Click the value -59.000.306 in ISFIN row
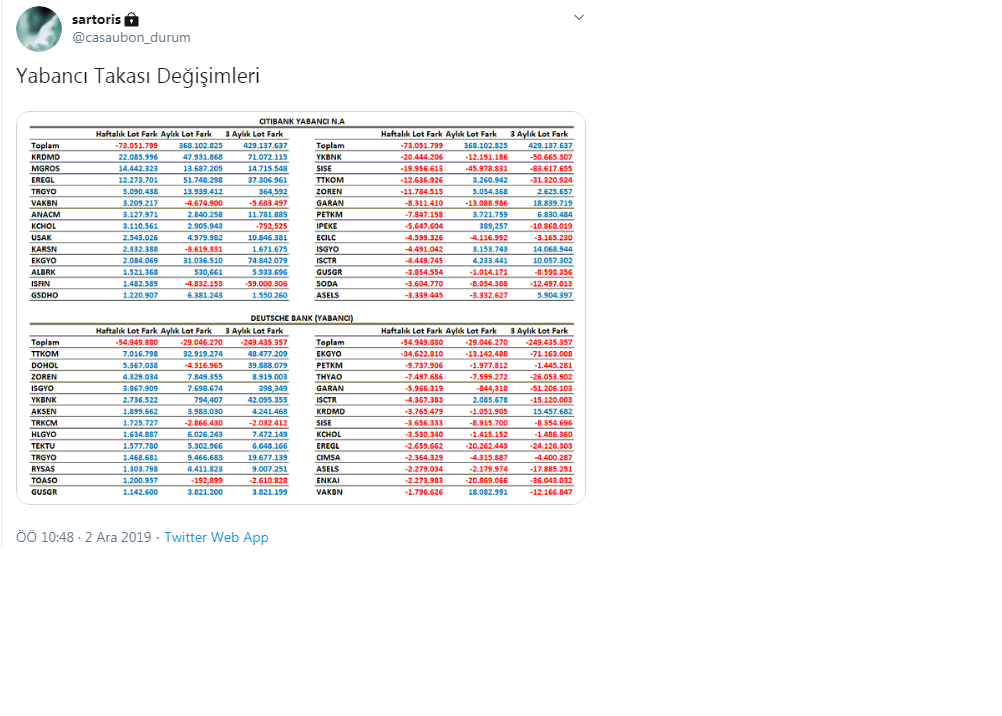 pyautogui.click(x=266, y=283)
